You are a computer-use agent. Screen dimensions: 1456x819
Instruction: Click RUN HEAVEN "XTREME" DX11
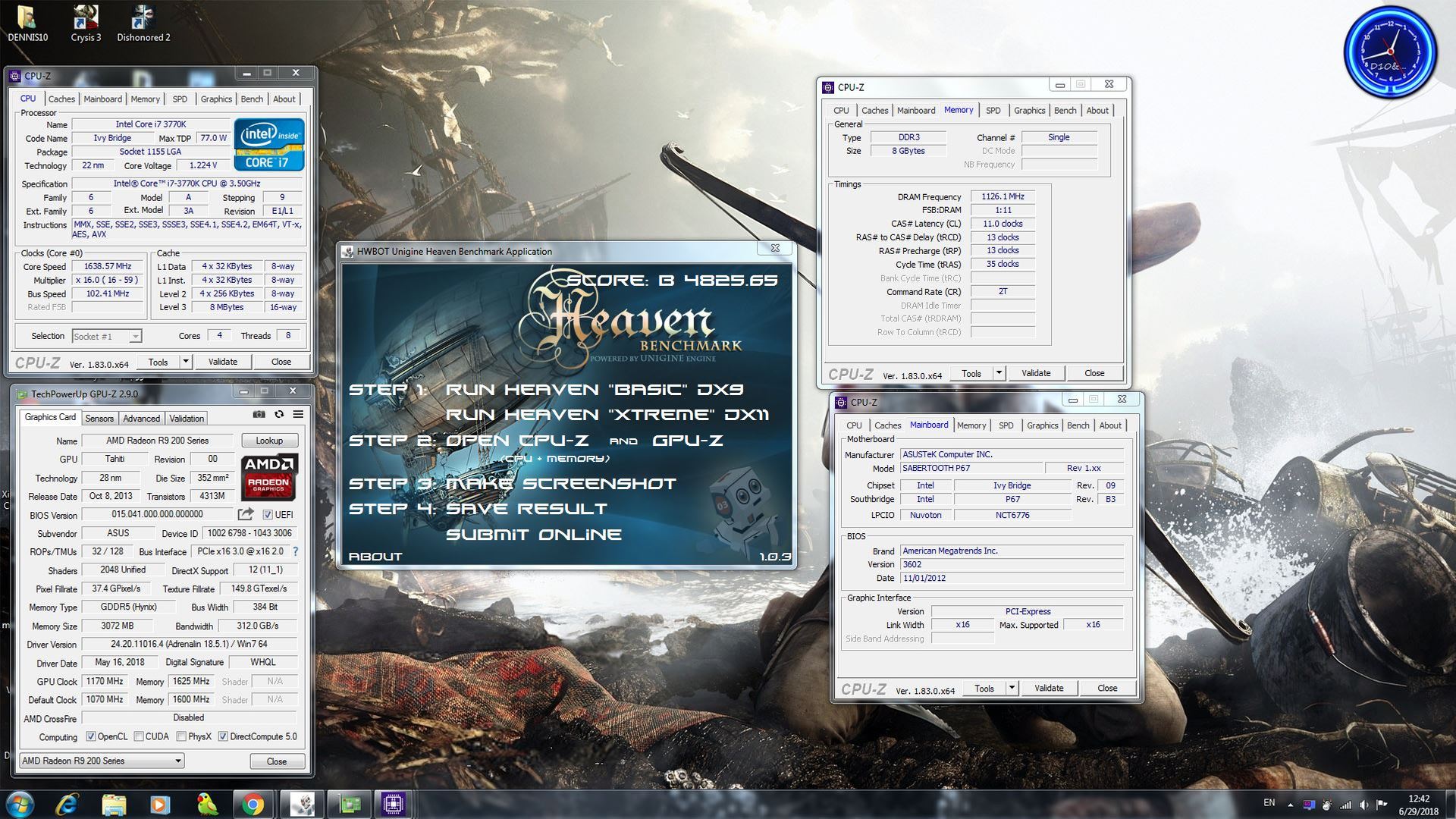(x=607, y=415)
